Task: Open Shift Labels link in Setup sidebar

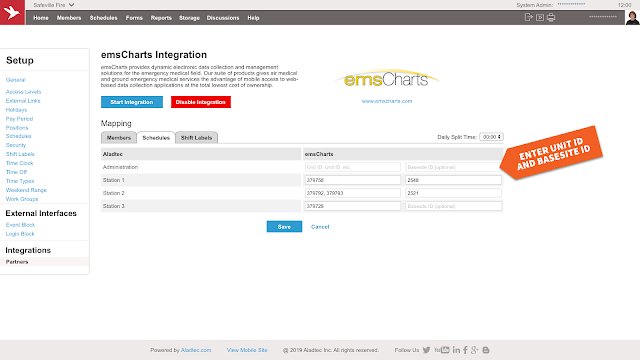Action: (20, 154)
